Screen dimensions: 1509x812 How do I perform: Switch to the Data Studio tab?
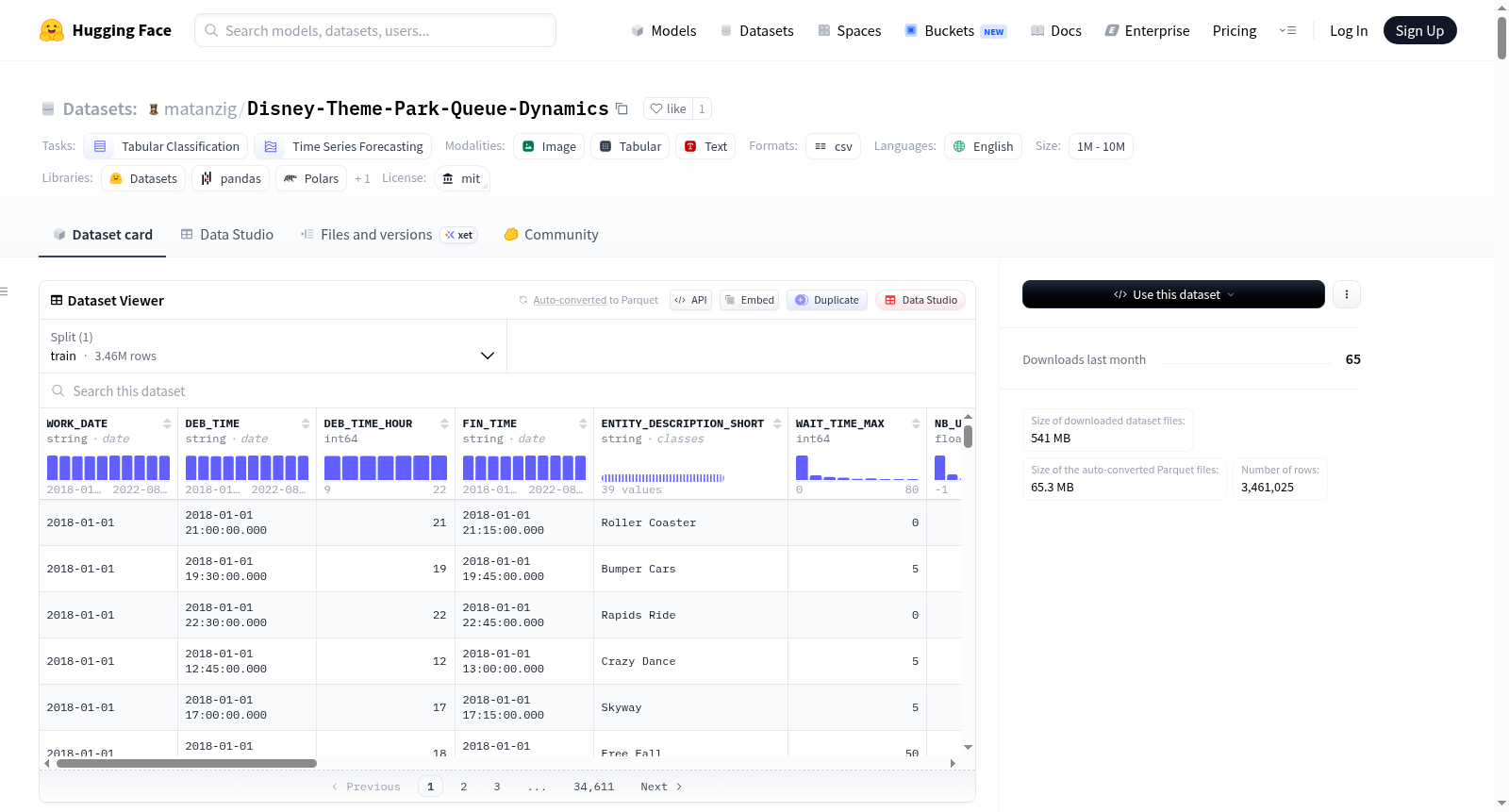point(227,235)
